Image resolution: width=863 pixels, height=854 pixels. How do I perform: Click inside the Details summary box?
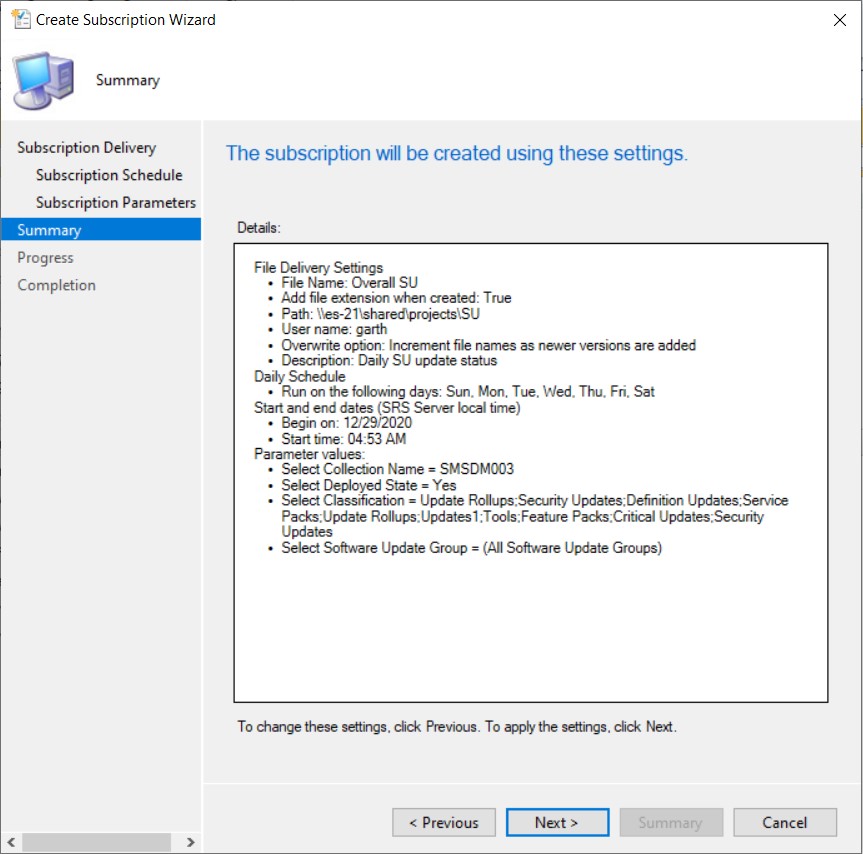[530, 620]
